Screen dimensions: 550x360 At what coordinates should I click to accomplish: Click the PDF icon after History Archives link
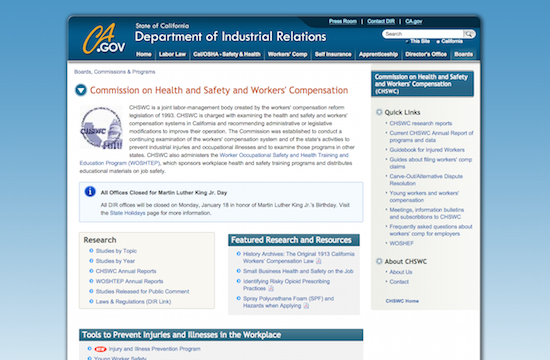tap(318, 261)
